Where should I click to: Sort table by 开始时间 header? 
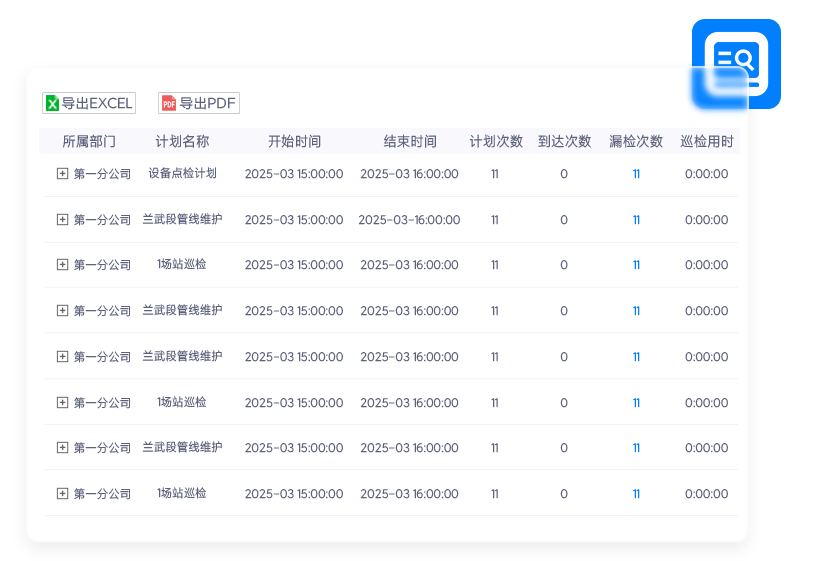coord(294,142)
